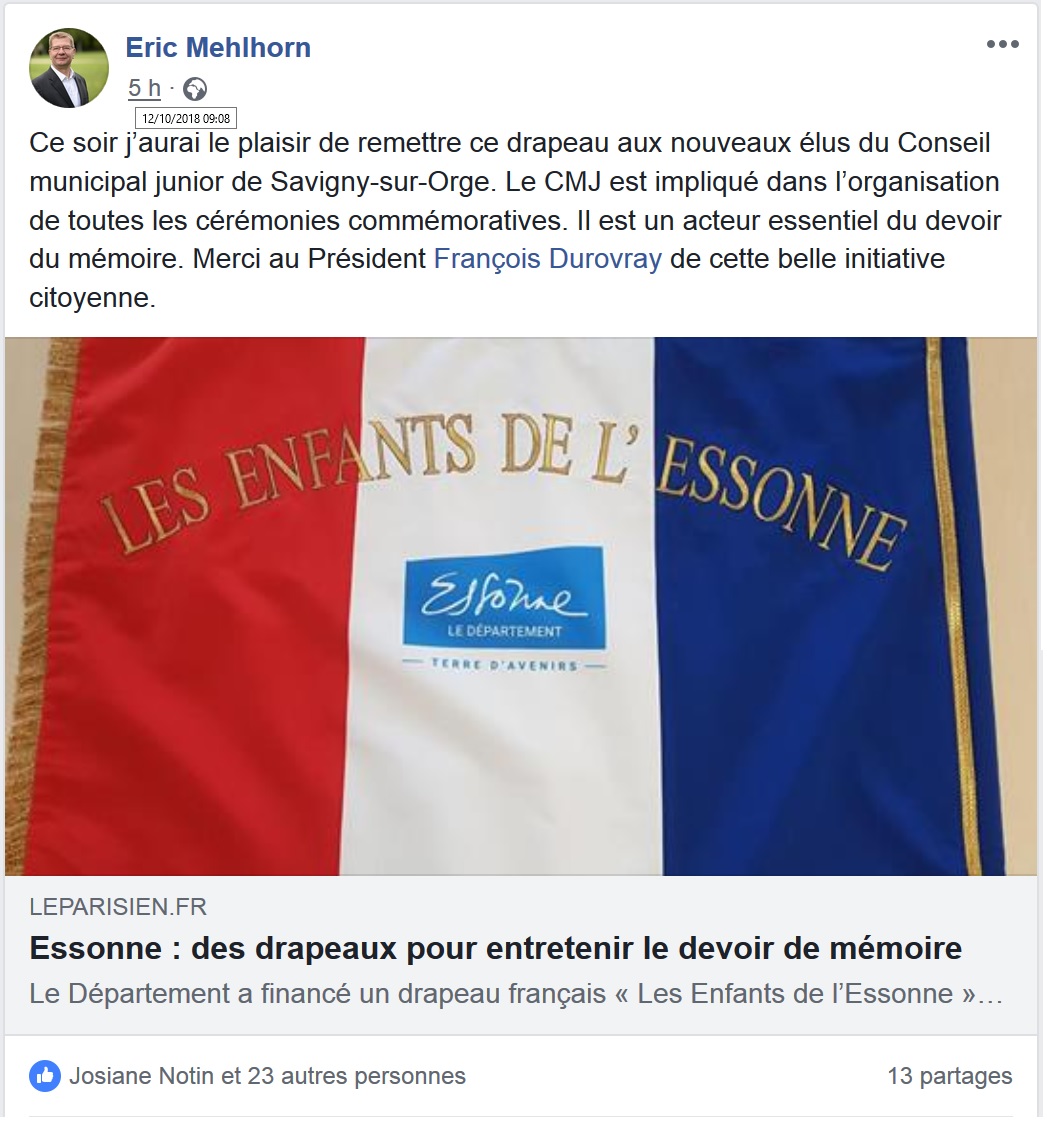This screenshot has height=1121, width=1047.
Task: View the '13 partages' shares count
Action: [950, 1076]
